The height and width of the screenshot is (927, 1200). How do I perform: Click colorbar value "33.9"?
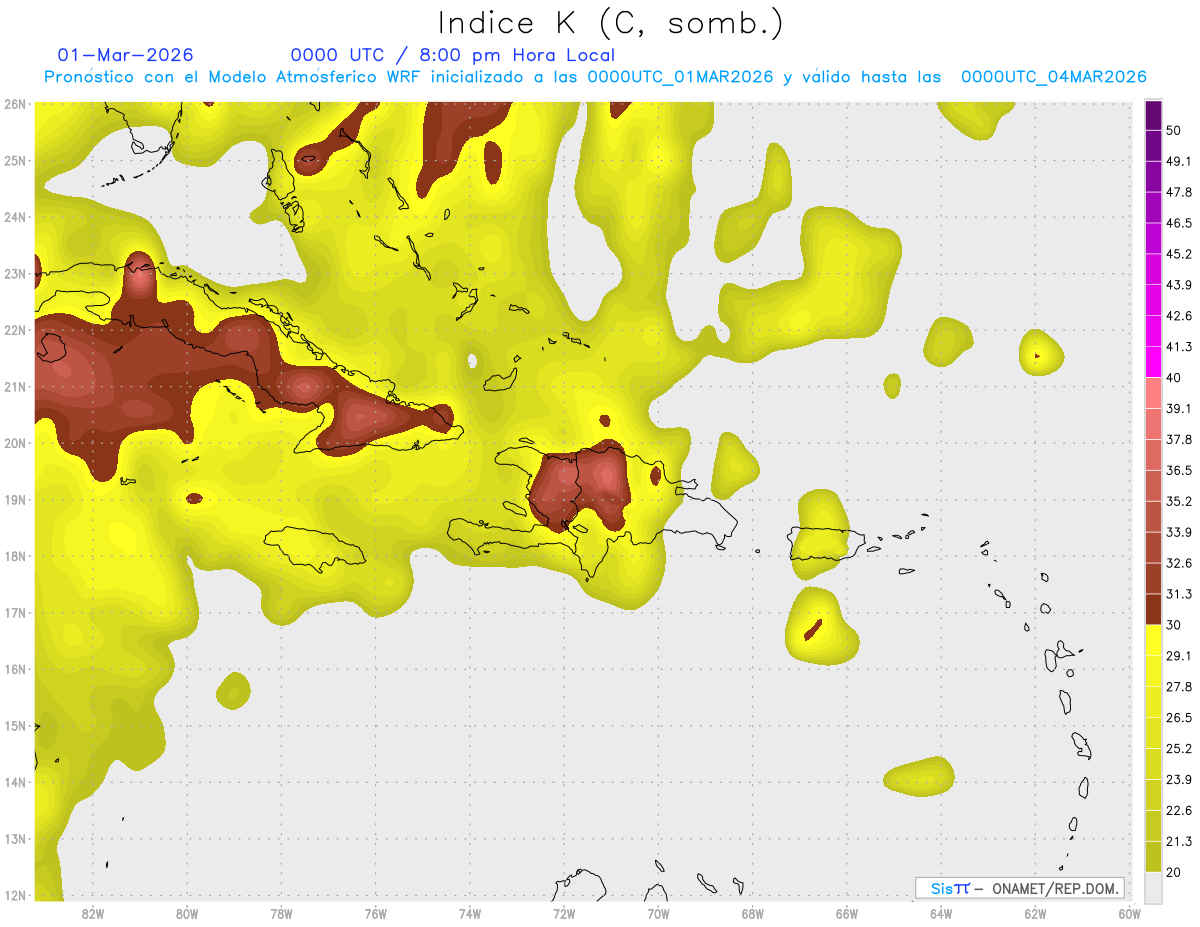(x=1179, y=532)
